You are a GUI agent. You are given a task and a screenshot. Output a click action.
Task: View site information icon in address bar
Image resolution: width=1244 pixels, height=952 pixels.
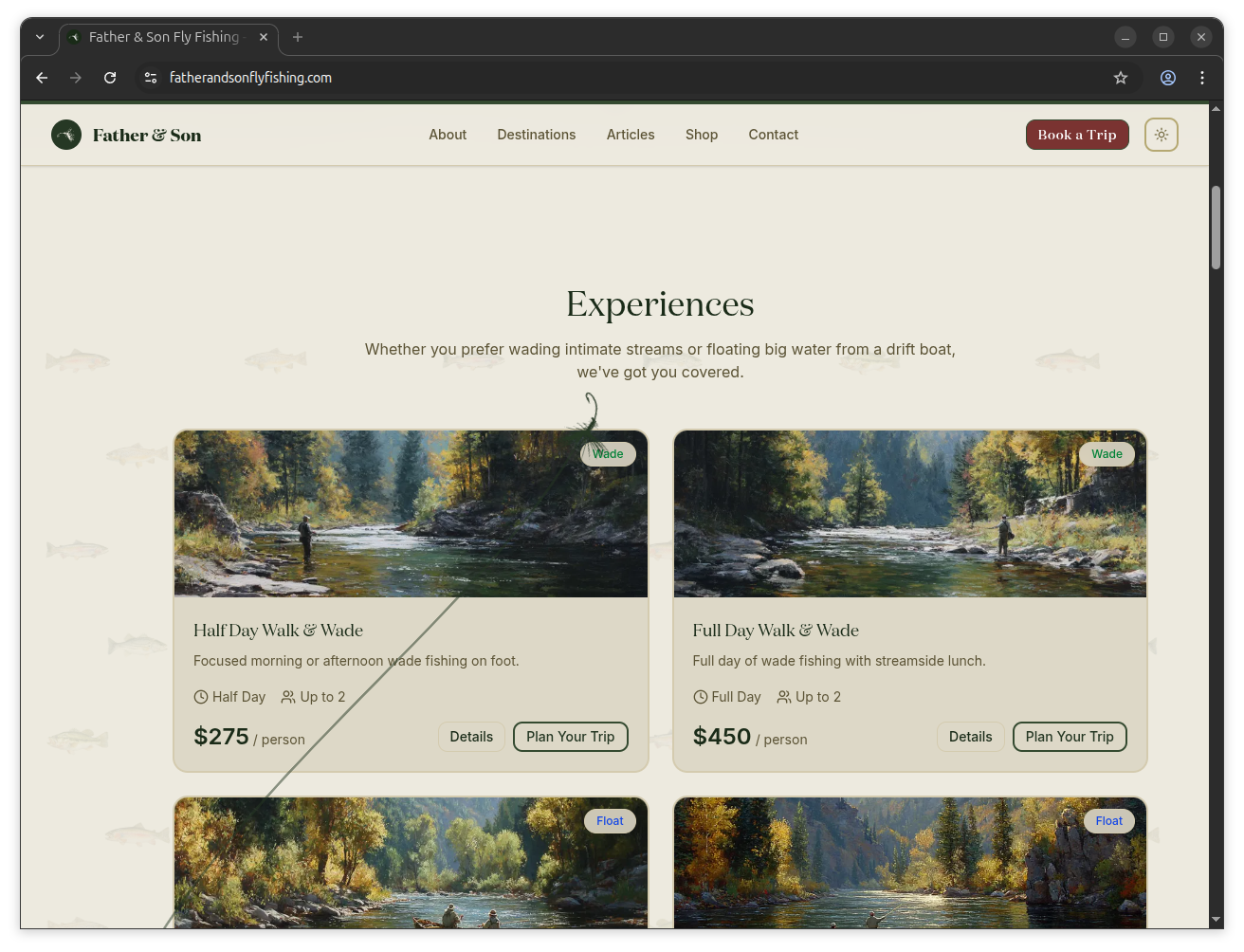pos(150,78)
